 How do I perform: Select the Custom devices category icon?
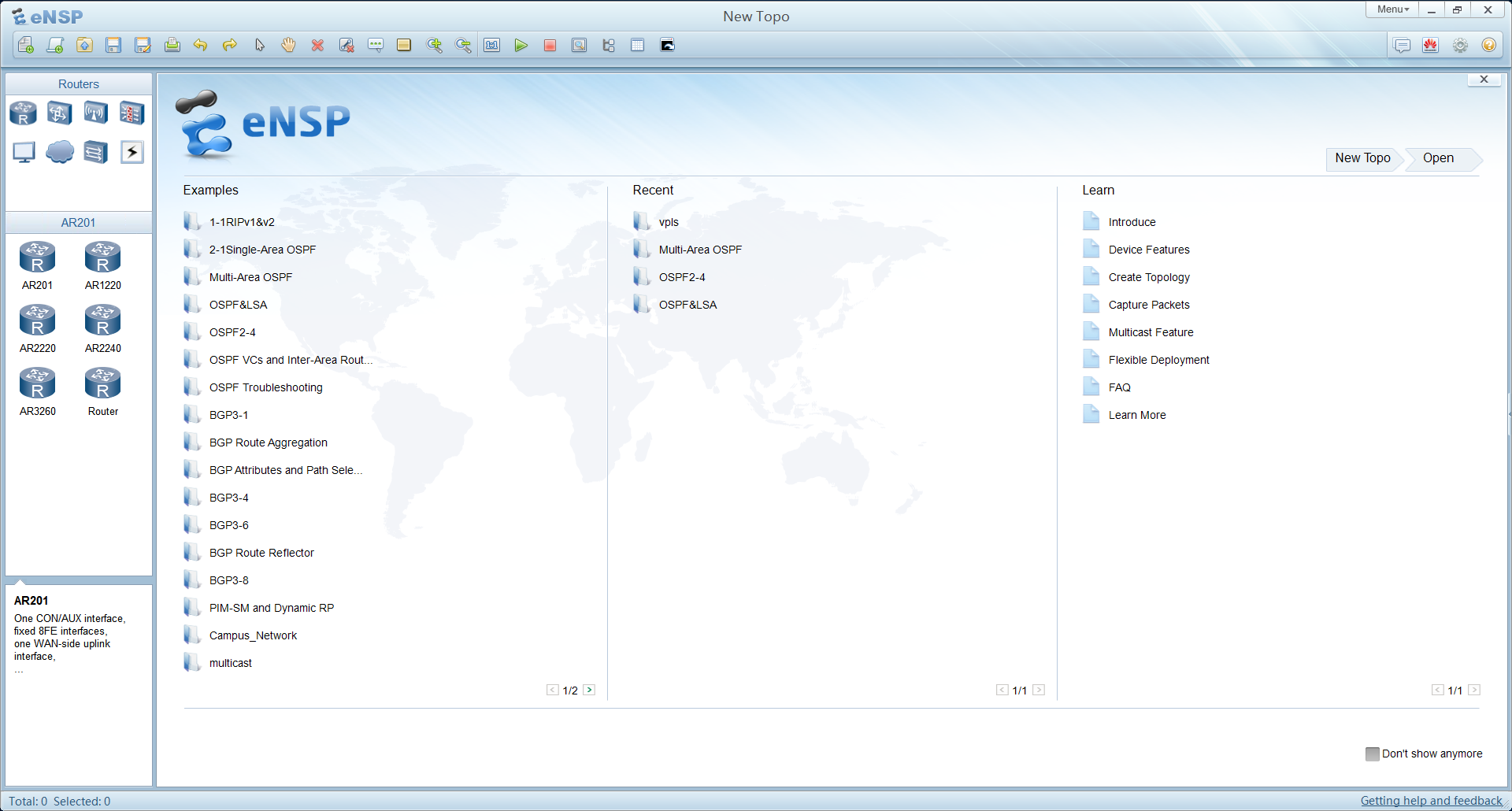tap(95, 152)
